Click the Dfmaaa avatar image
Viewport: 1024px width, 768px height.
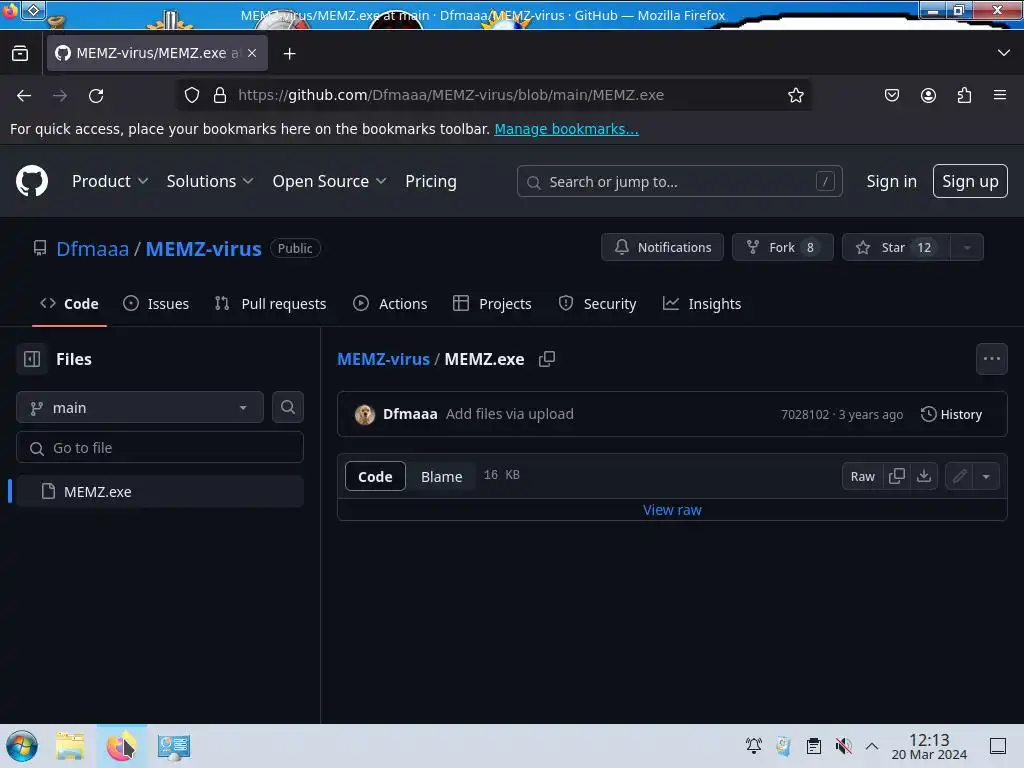point(364,414)
